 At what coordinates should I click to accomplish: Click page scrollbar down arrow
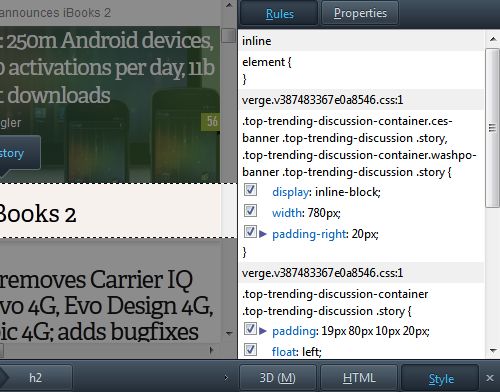[x=229, y=333]
